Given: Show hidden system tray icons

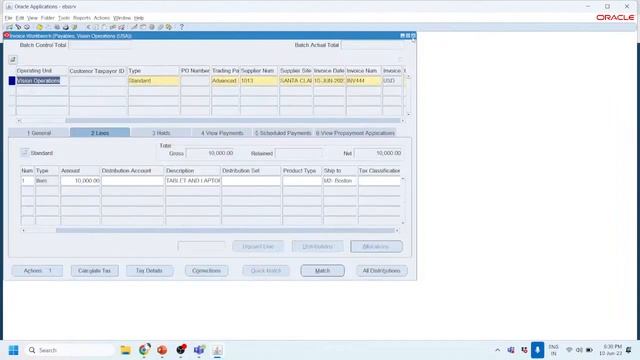Looking at the screenshot, I should point(498,350).
